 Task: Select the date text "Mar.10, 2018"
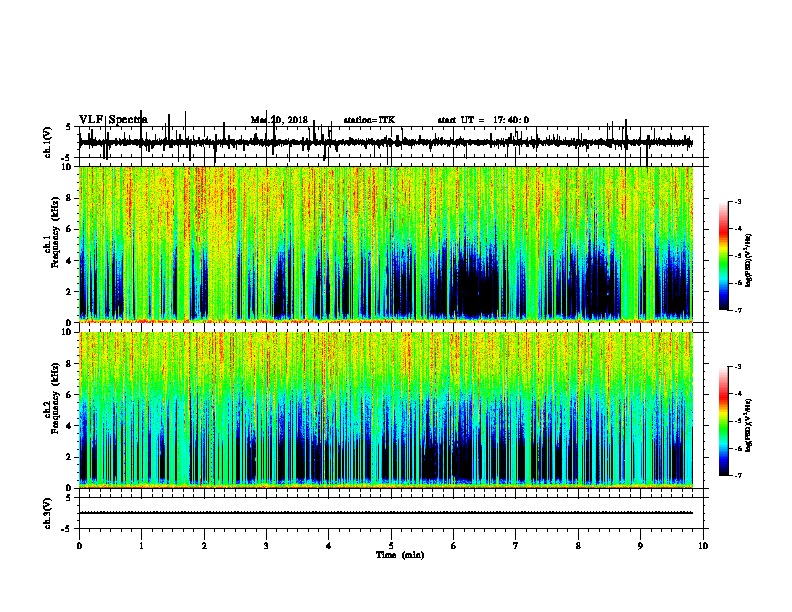[x=279, y=120]
